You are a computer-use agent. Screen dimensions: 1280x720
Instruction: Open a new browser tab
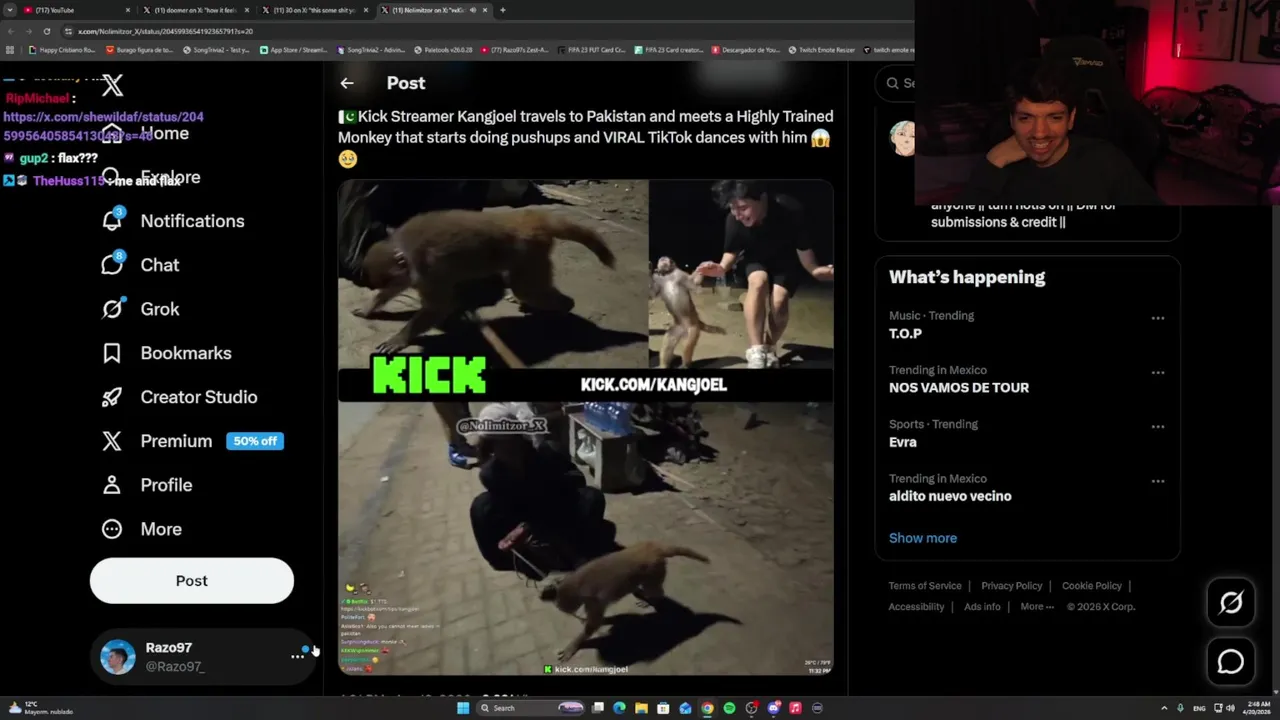pos(502,10)
